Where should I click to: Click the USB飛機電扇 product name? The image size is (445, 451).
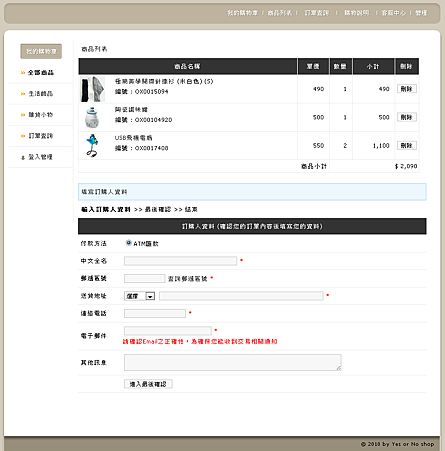coord(134,138)
